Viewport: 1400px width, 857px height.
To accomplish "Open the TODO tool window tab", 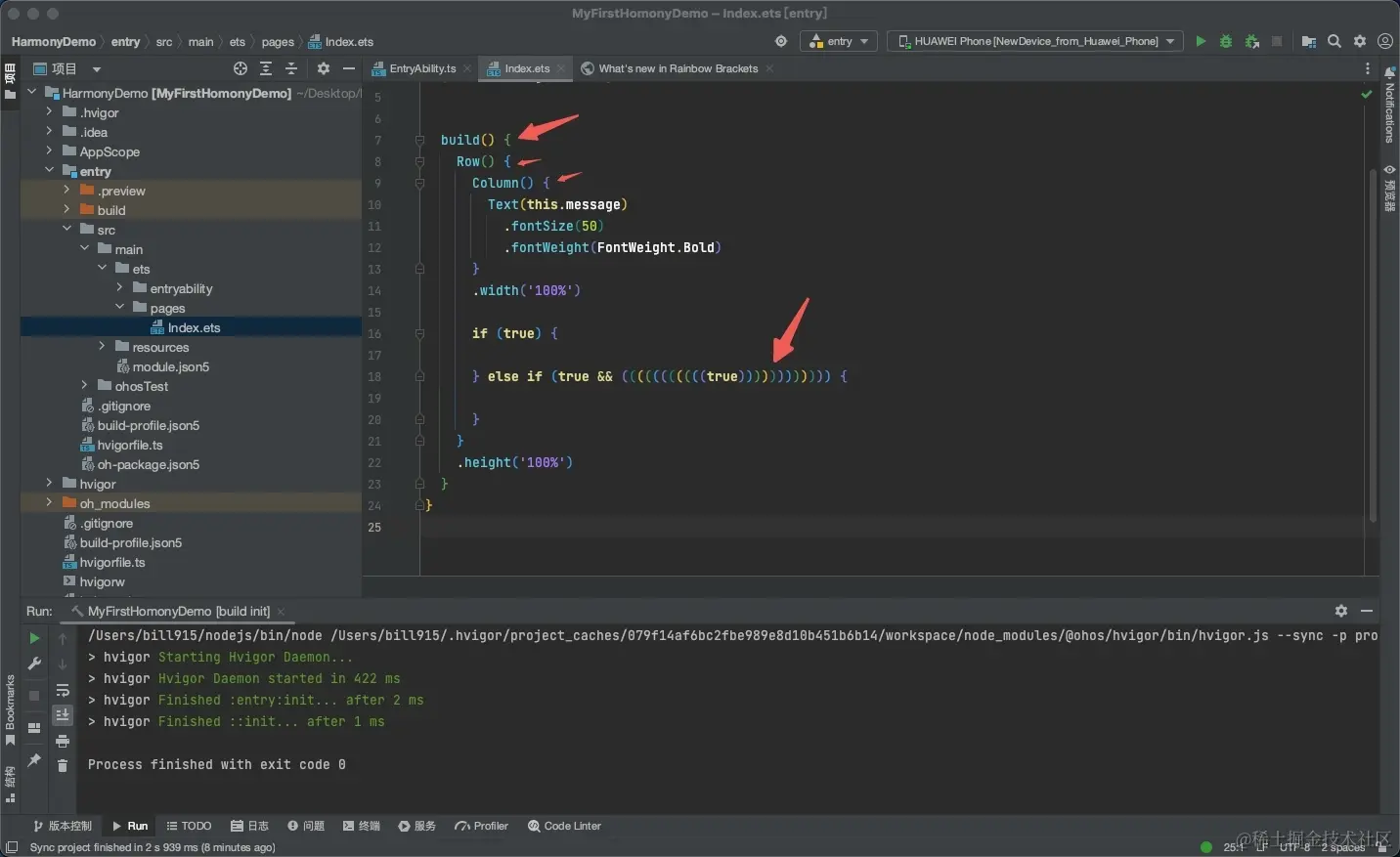I will click(189, 826).
